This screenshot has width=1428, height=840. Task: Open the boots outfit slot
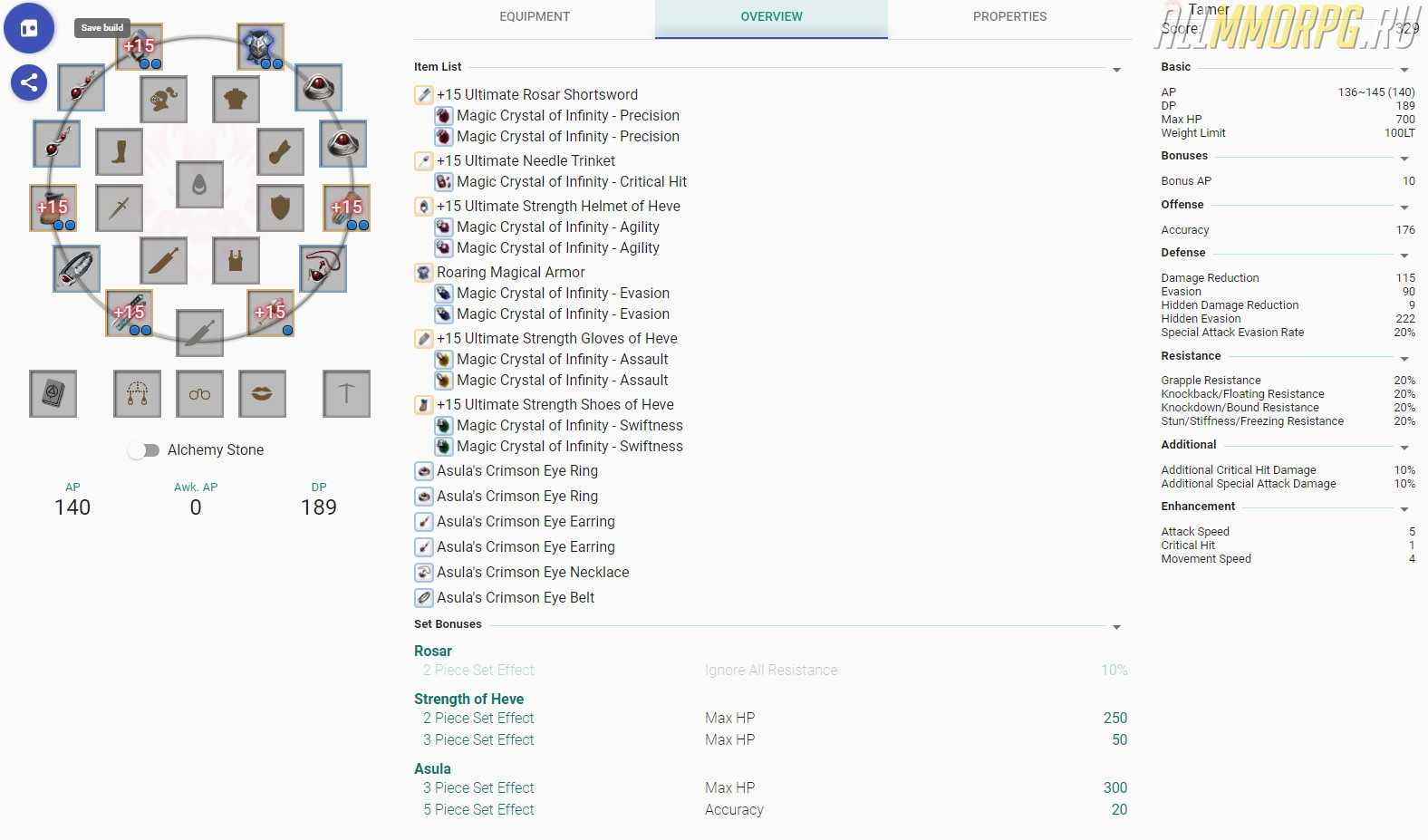[120, 151]
